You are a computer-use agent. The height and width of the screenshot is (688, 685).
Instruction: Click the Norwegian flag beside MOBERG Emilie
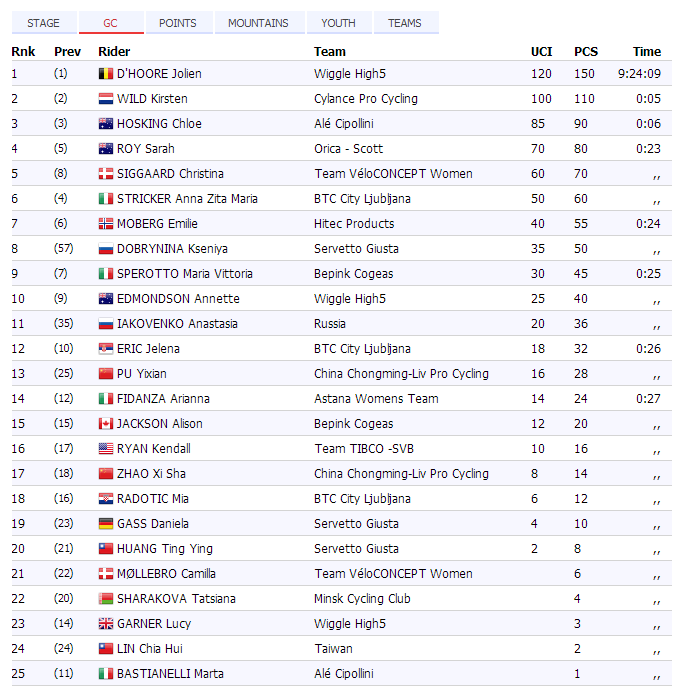105,224
